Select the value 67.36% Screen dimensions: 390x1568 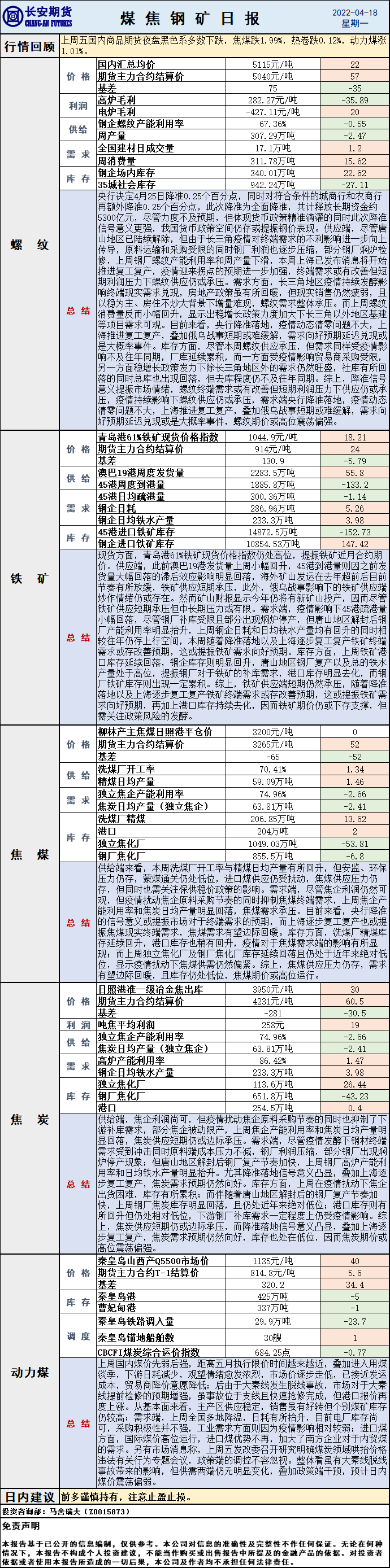(272, 124)
